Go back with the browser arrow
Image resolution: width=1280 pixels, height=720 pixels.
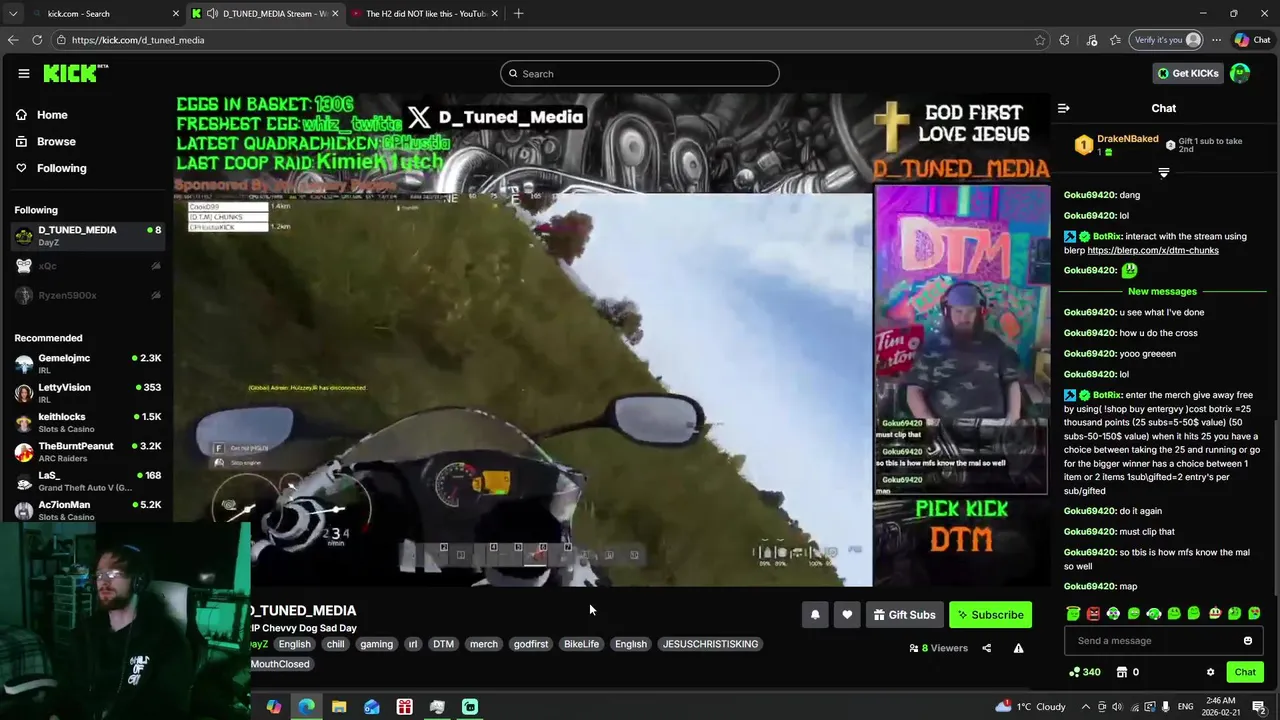(13, 40)
